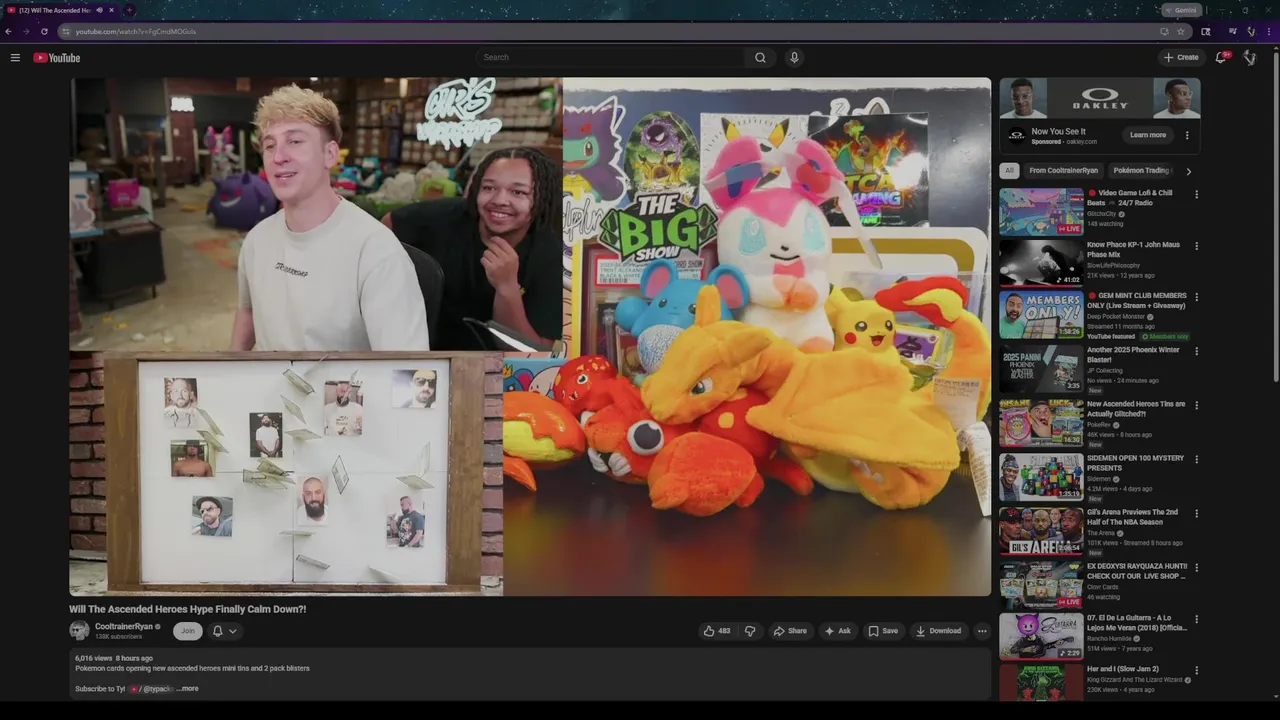
Task: Go to the YouTube home logo
Action: pyautogui.click(x=57, y=57)
